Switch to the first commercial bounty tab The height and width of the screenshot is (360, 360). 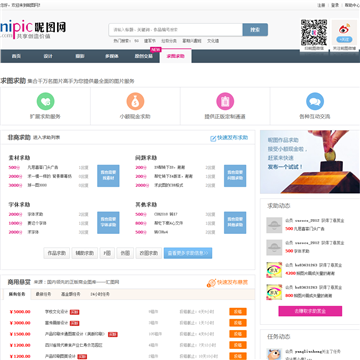pos(17,294)
